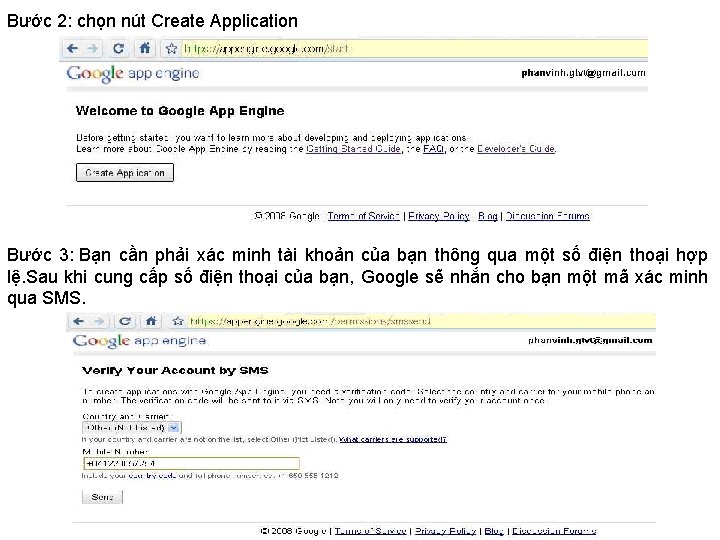This screenshot has height=540, width=720.
Task: Open Privacy Policy on Verify page footer
Action: tap(445, 531)
